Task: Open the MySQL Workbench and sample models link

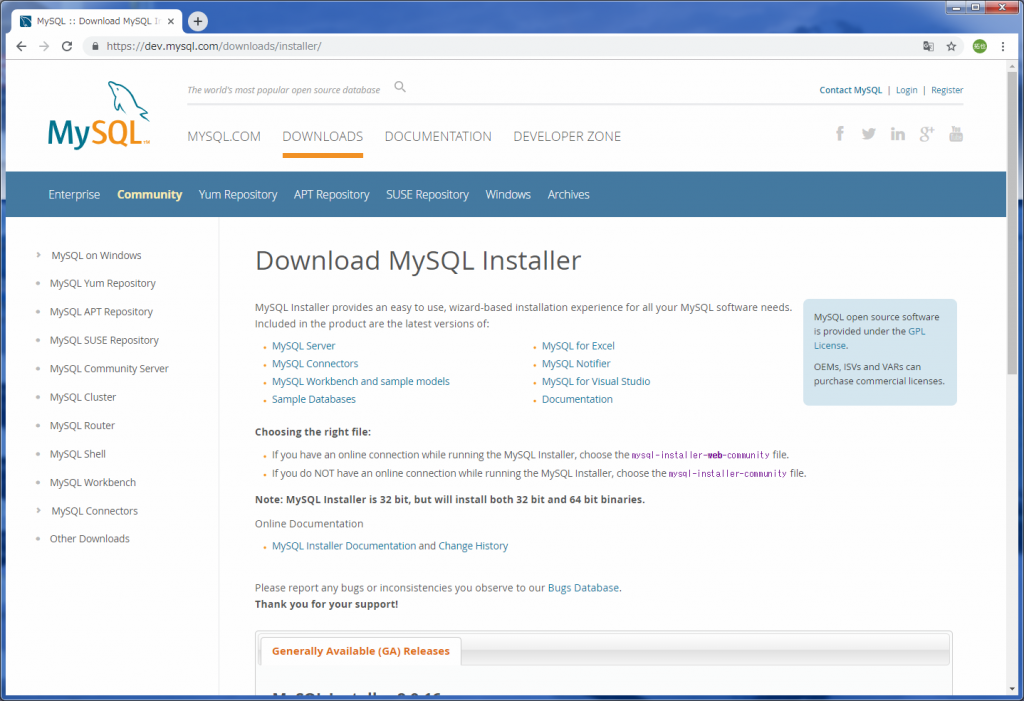Action: pos(360,381)
